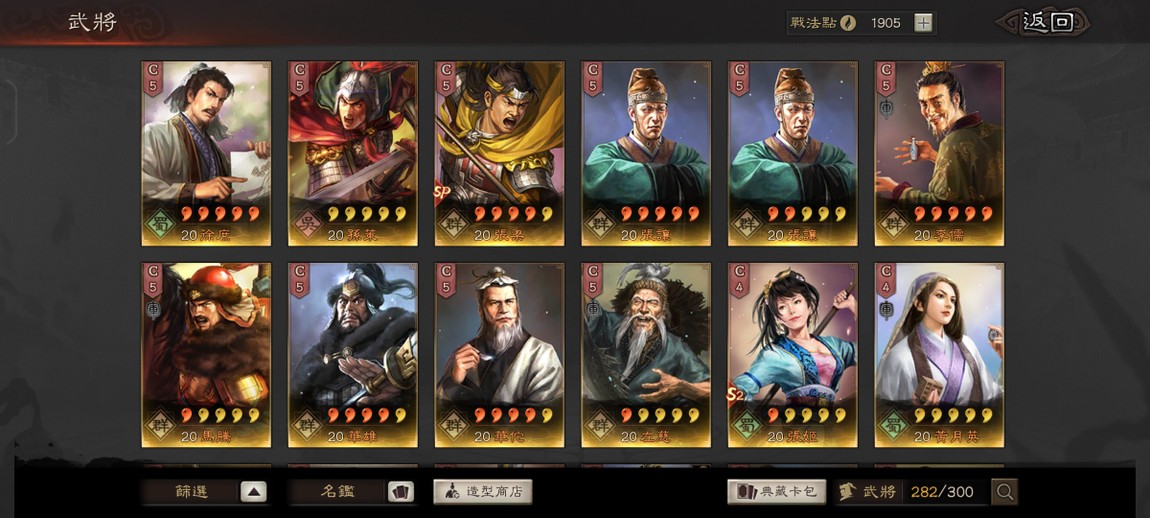
Task: Expand the 篩選 filter arrow
Action: pyautogui.click(x=253, y=492)
